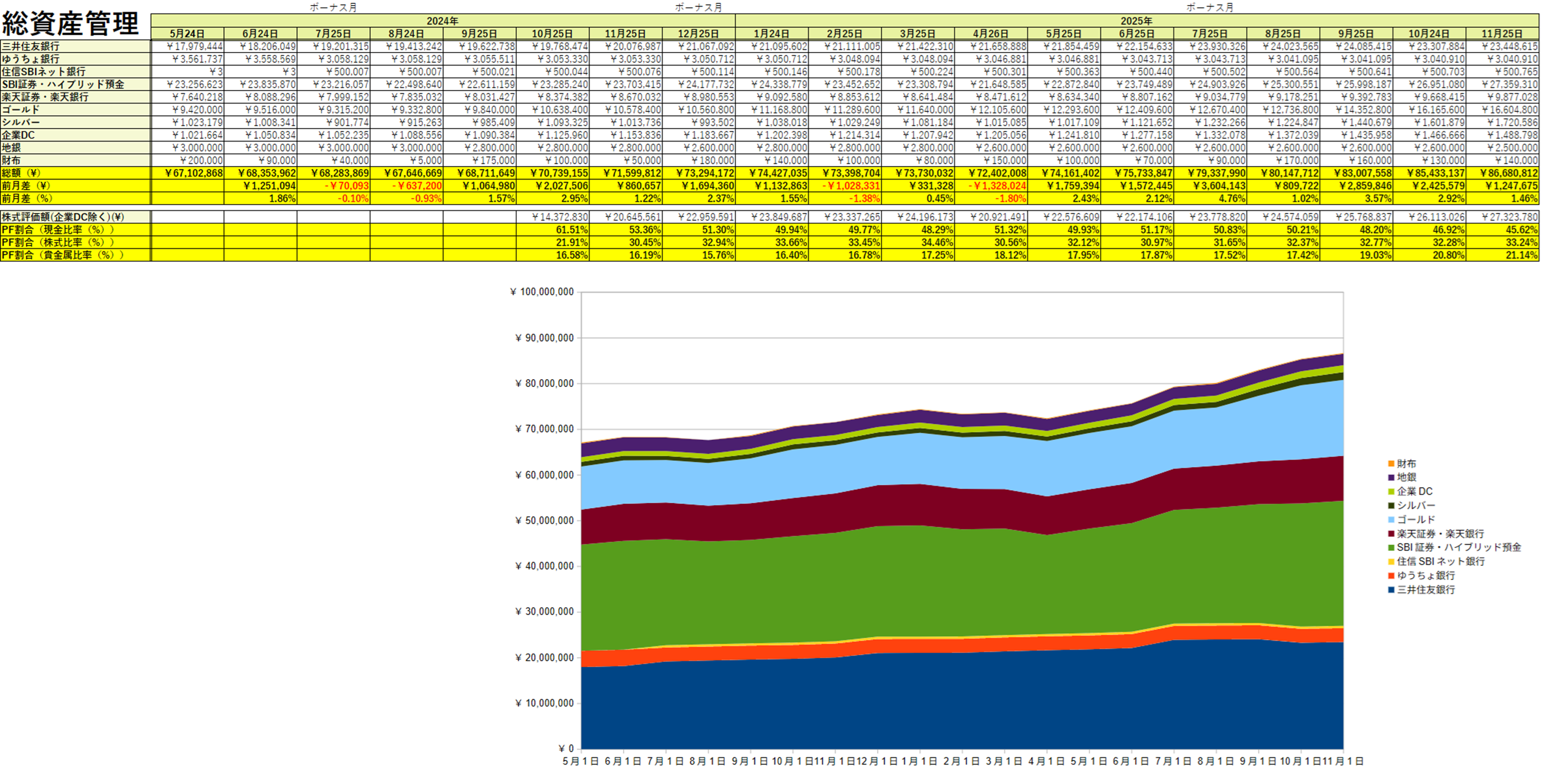Click the 株式評価額(企業DC除く) row label

pyautogui.click(x=63, y=217)
